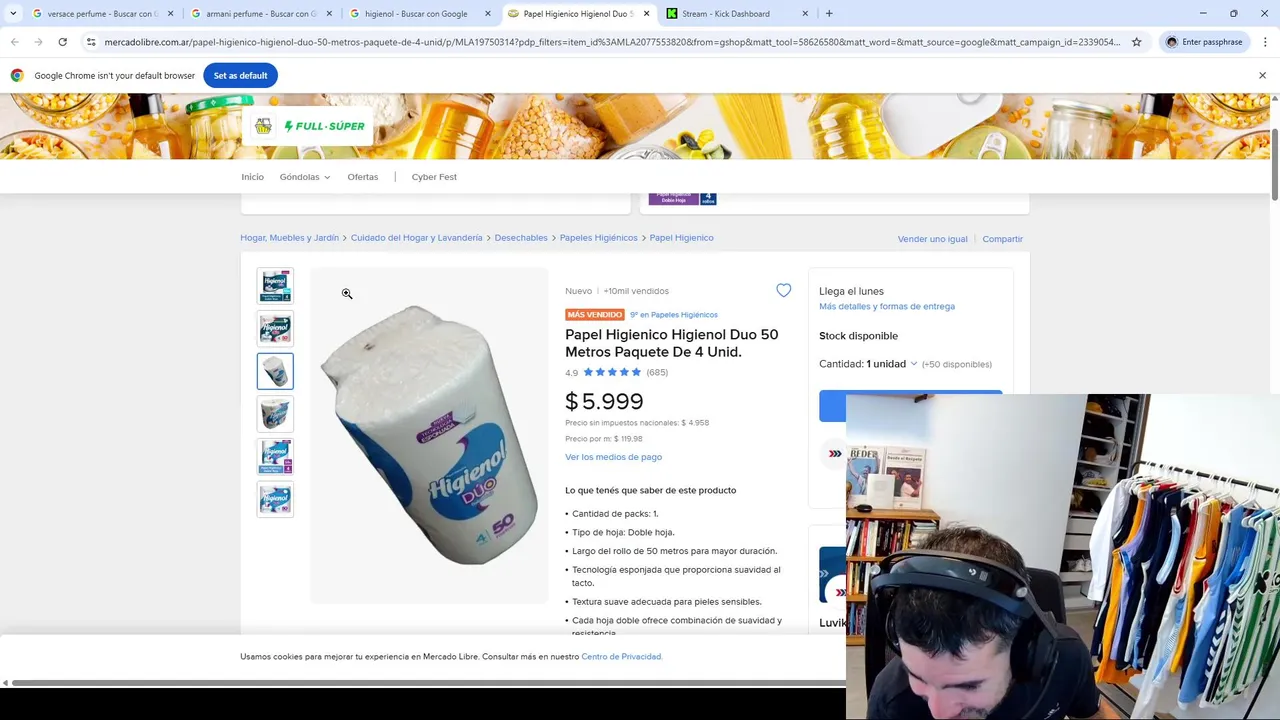This screenshot has height=720, width=1280.
Task: Select the first product thumbnail
Action: [275, 286]
